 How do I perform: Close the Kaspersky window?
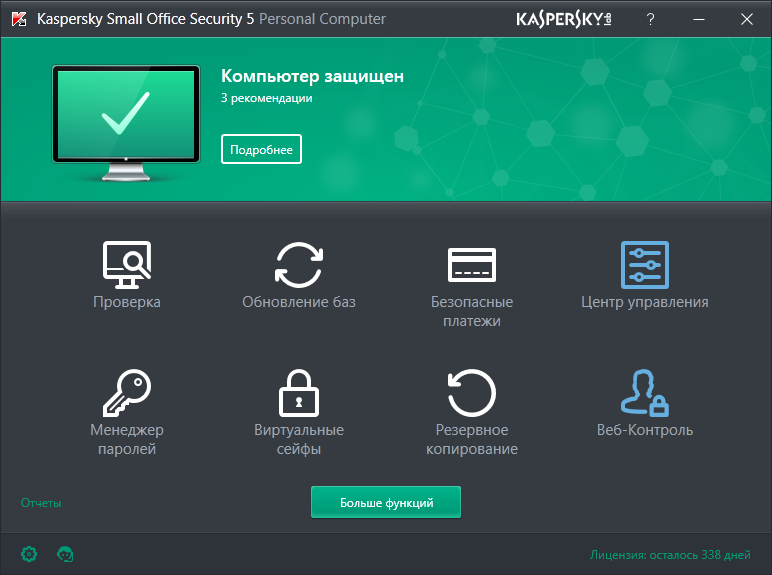pyautogui.click(x=746, y=19)
